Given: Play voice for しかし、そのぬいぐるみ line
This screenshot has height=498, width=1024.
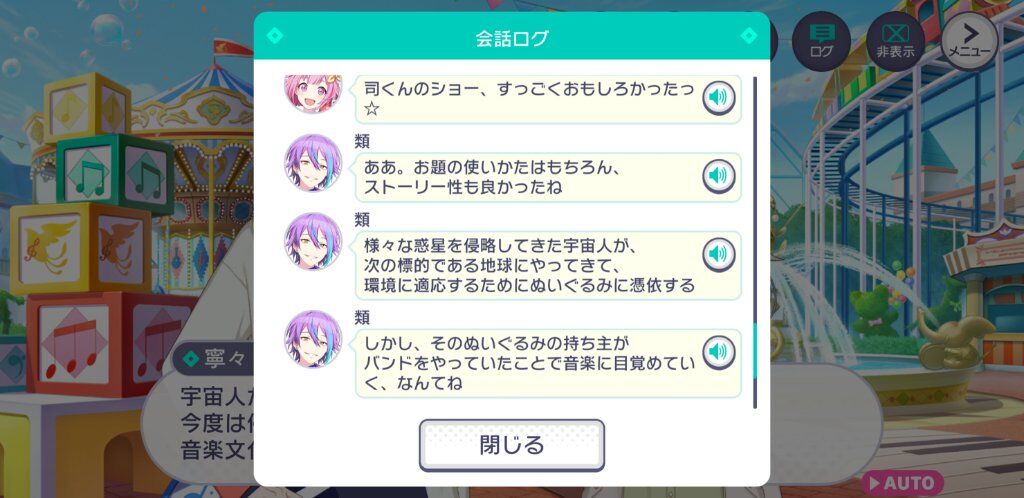Looking at the screenshot, I should tap(718, 352).
